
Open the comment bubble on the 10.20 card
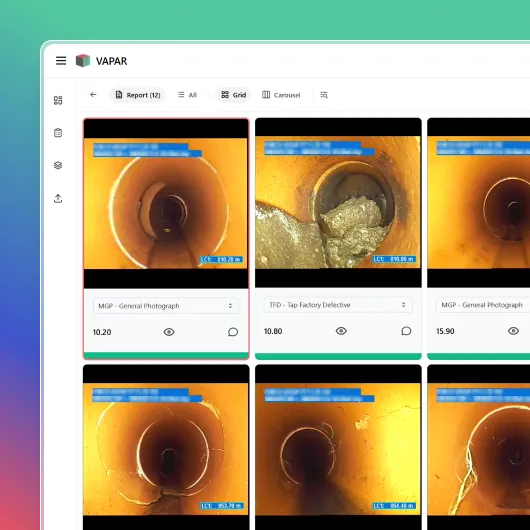(233, 332)
